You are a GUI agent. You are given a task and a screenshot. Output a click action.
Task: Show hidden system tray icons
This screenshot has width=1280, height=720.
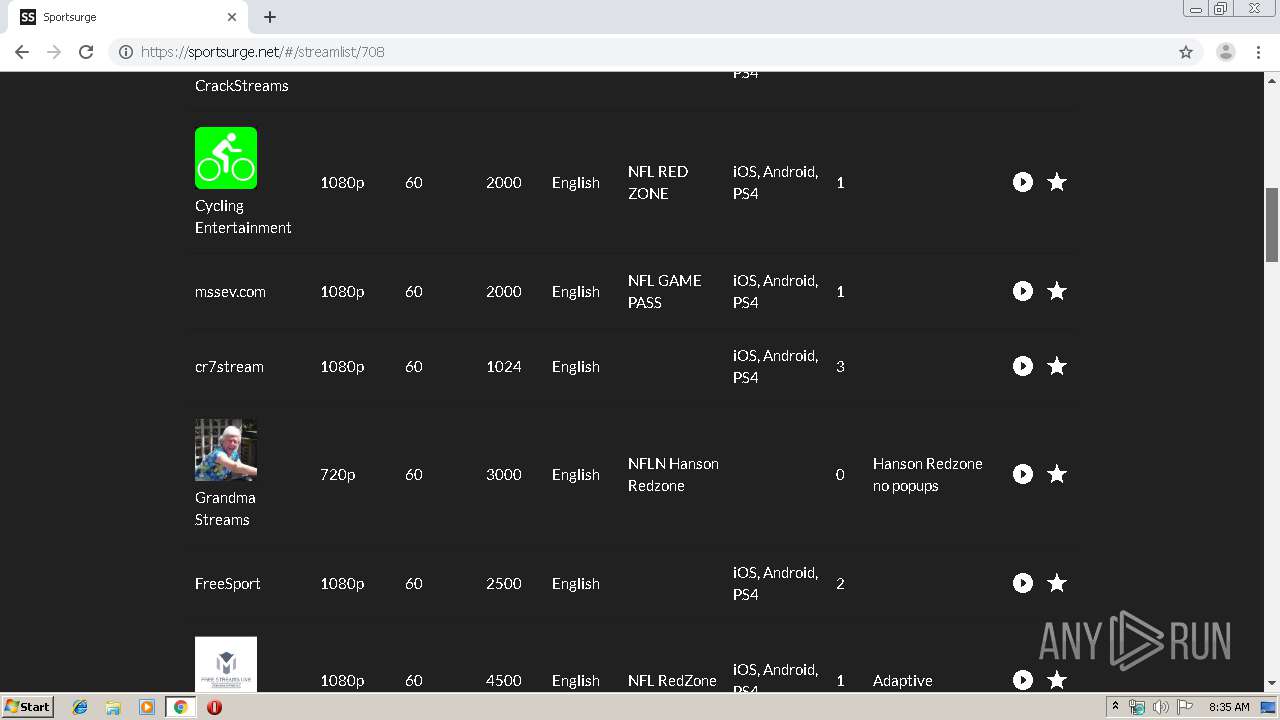point(1115,707)
